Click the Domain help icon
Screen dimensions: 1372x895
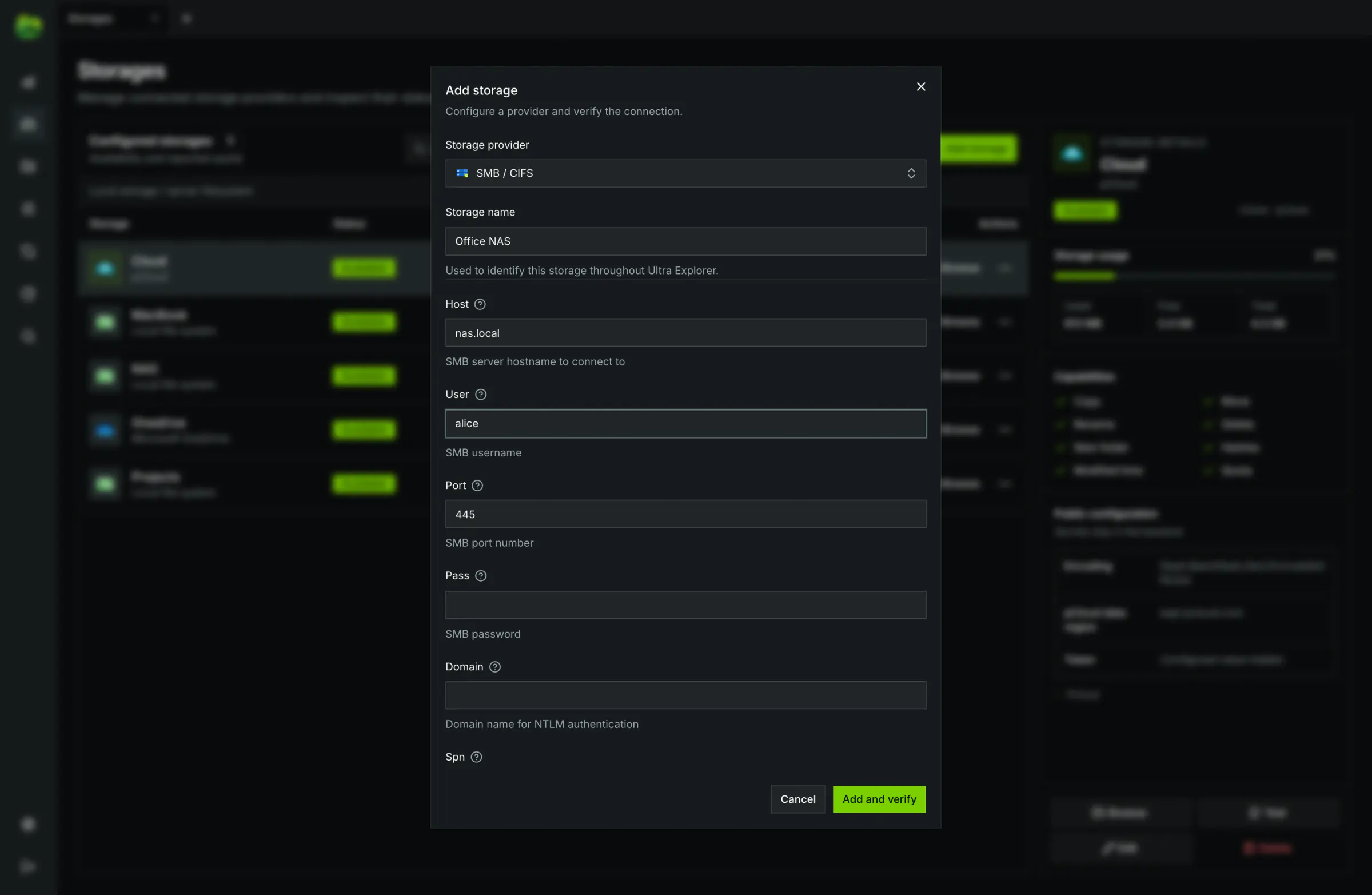tap(494, 667)
